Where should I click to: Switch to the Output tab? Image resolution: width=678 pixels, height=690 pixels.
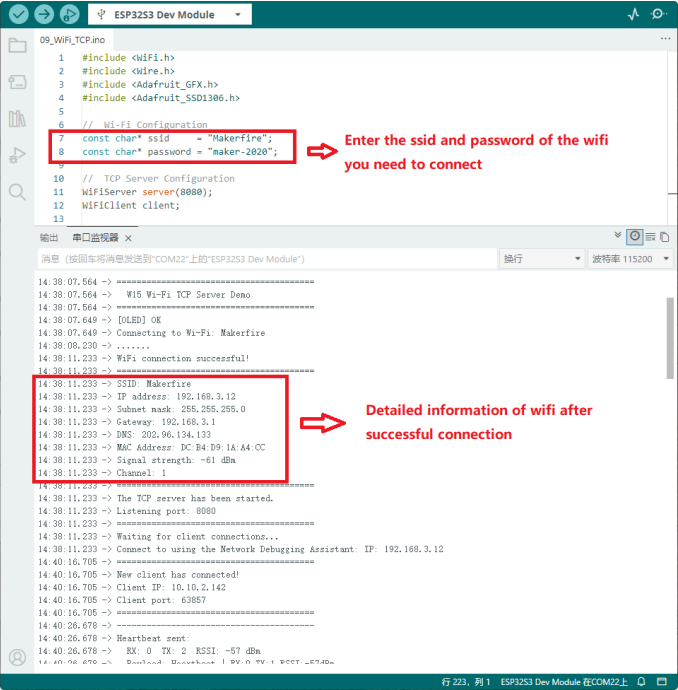(x=49, y=238)
